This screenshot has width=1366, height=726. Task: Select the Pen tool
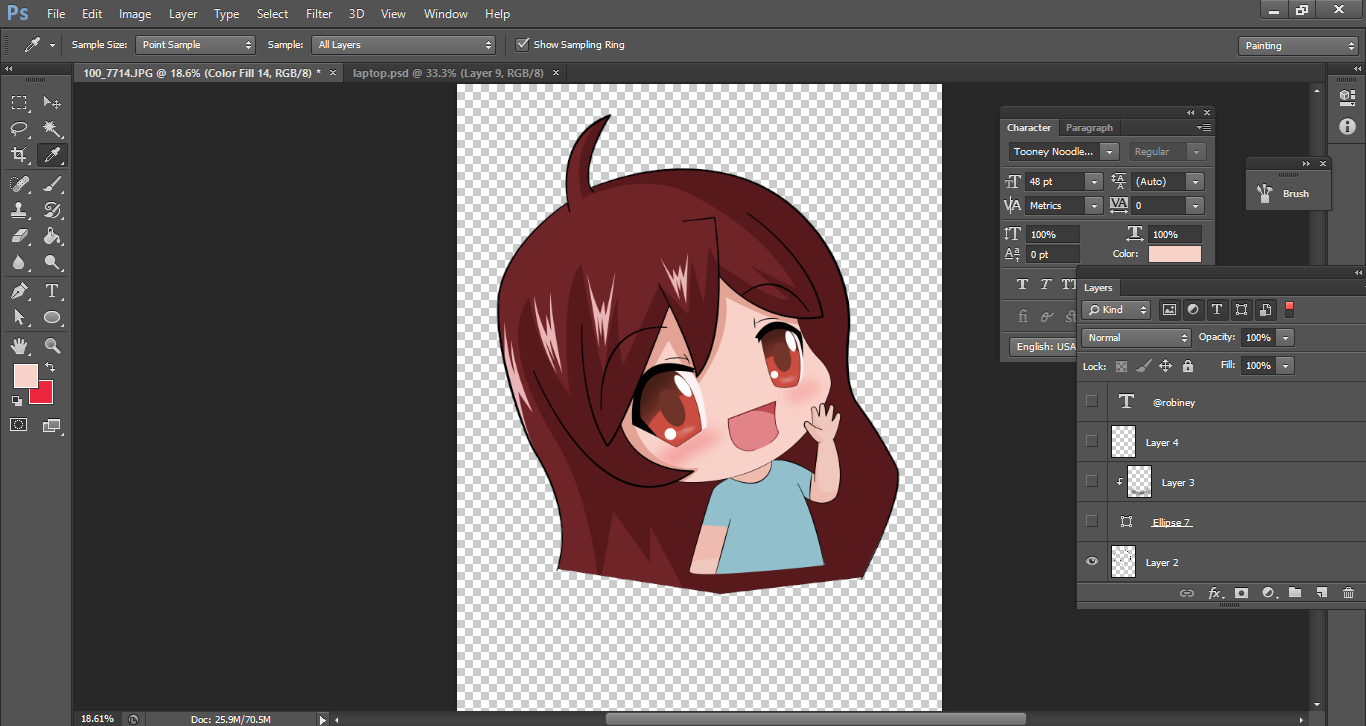point(19,291)
